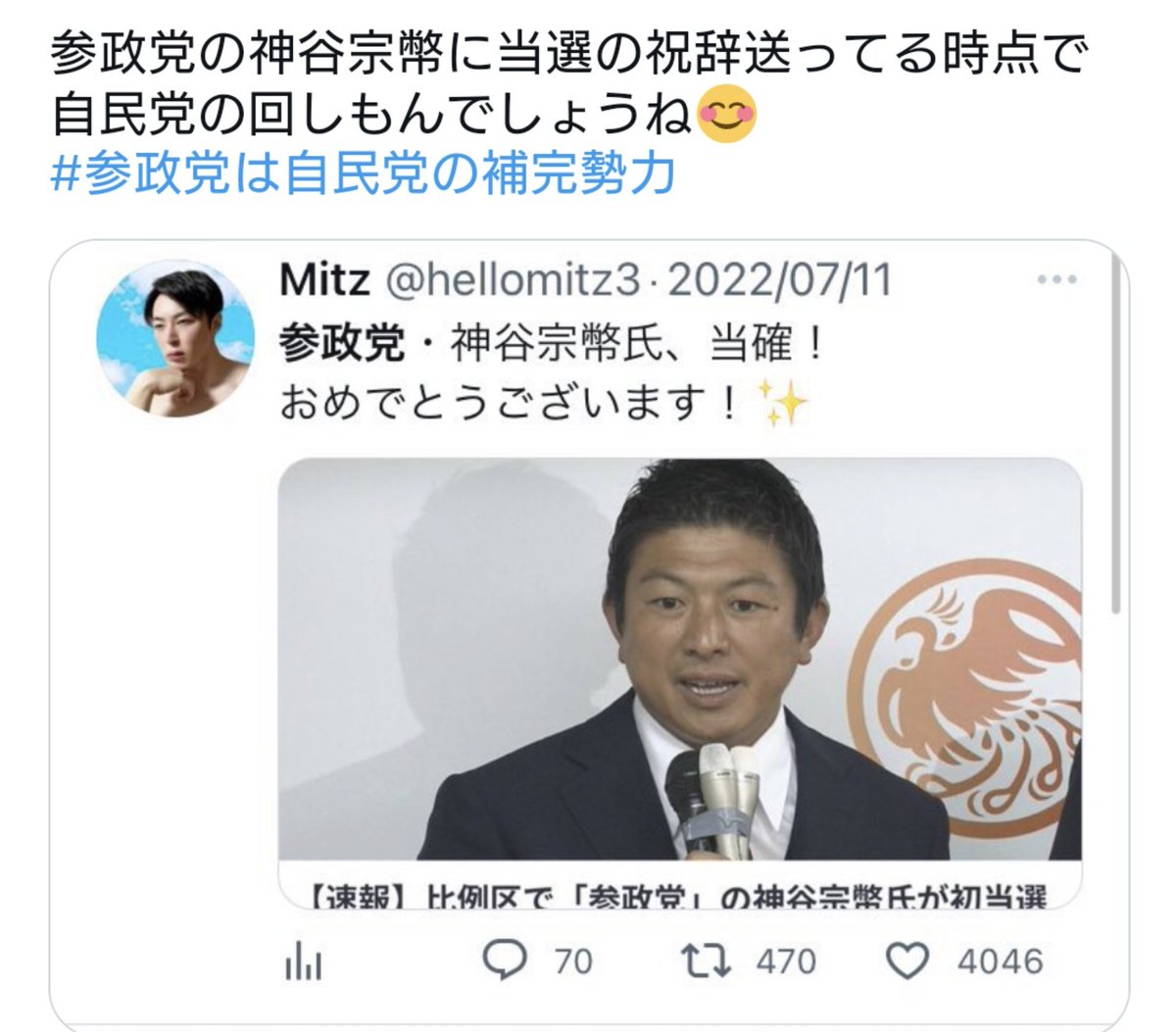Click the 2022/07/11 tweet date
Screen dimensions: 1176x1032
780,281
